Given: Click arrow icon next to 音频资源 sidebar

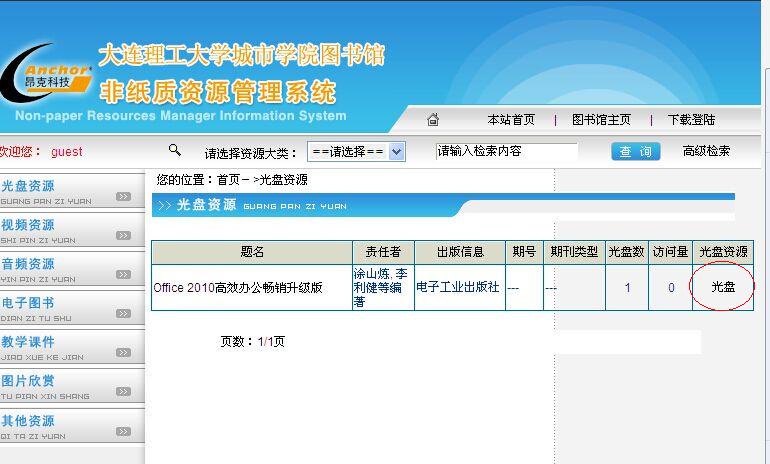Looking at the screenshot, I should point(124,275).
